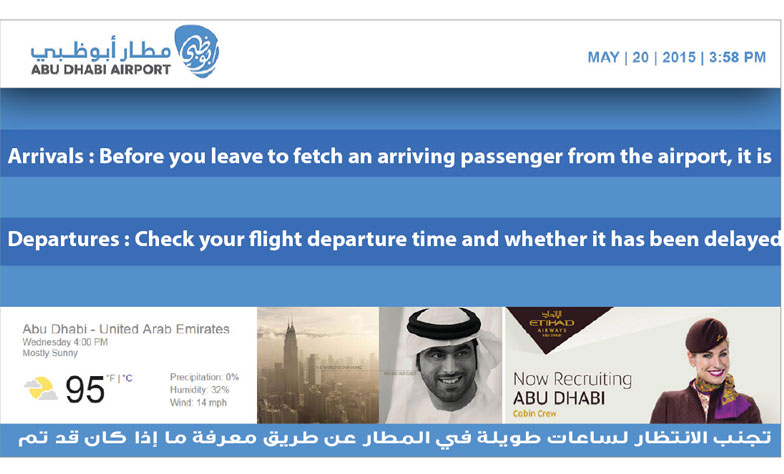Click the Precipitation 0% weather detail
This screenshot has width=784, height=474.
tap(204, 377)
